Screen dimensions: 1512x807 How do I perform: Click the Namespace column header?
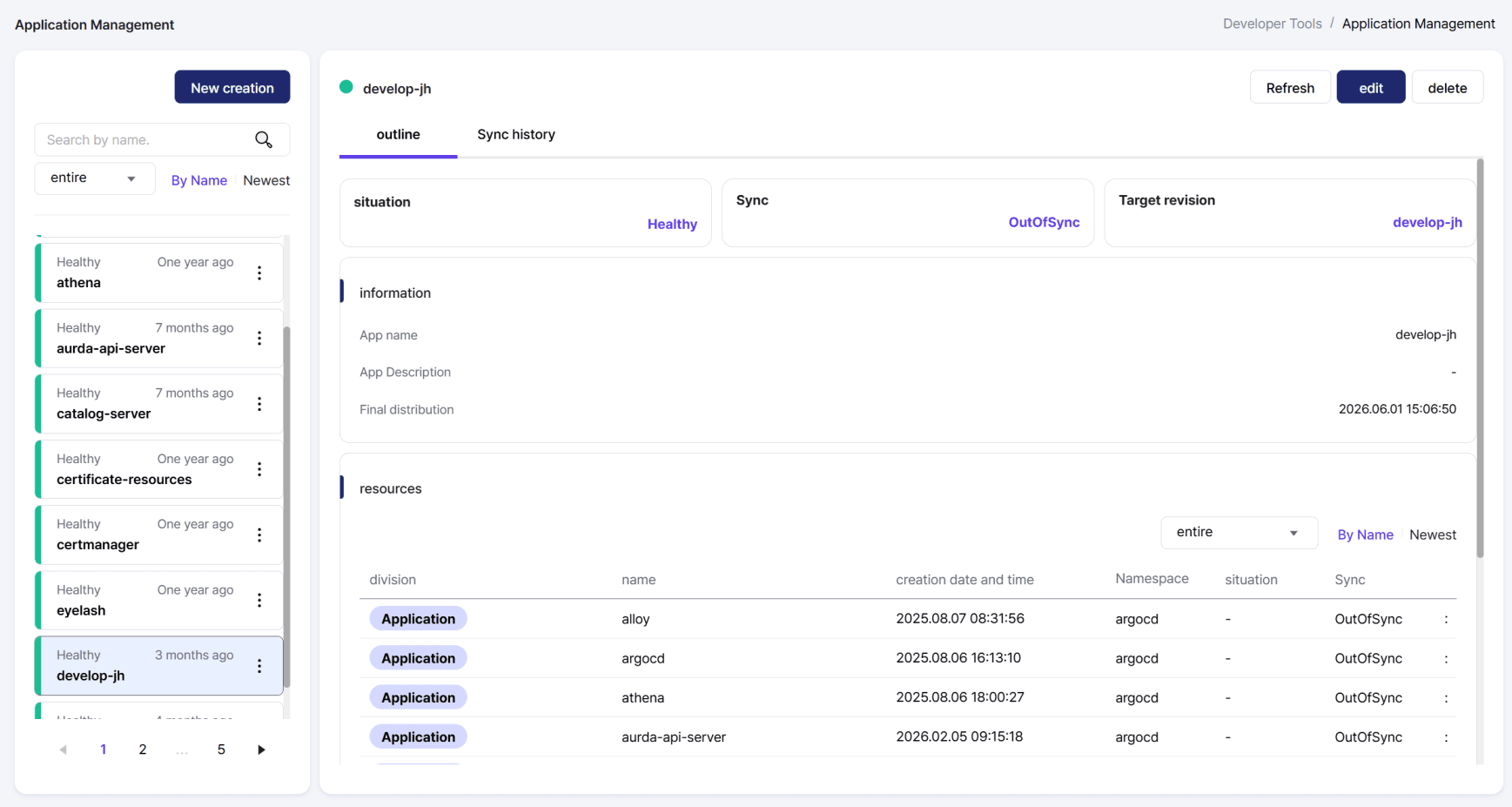pos(1152,579)
